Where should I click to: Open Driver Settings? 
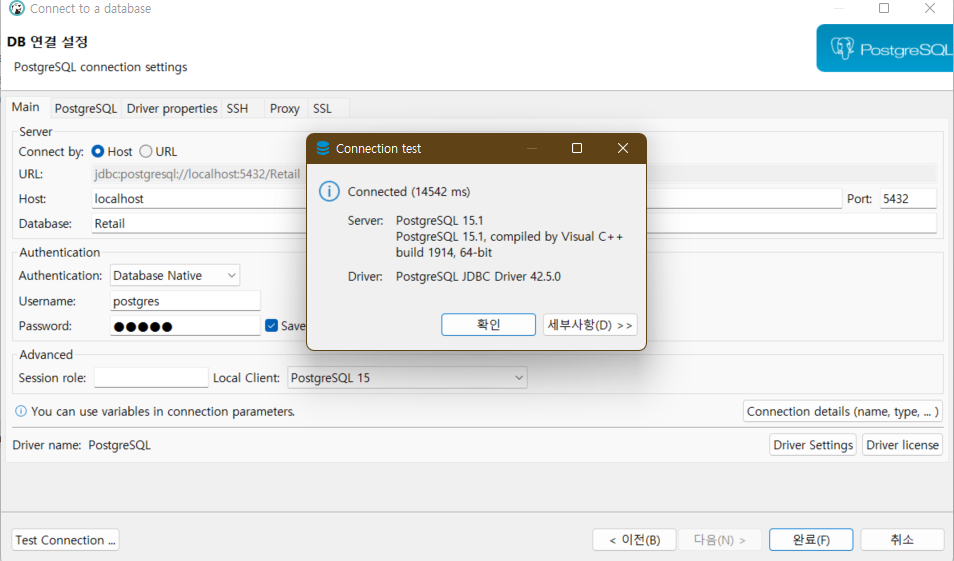tap(813, 445)
